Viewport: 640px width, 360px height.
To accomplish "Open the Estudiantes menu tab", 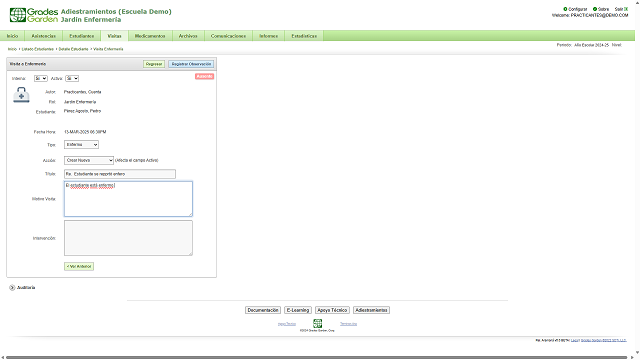I will [82, 36].
